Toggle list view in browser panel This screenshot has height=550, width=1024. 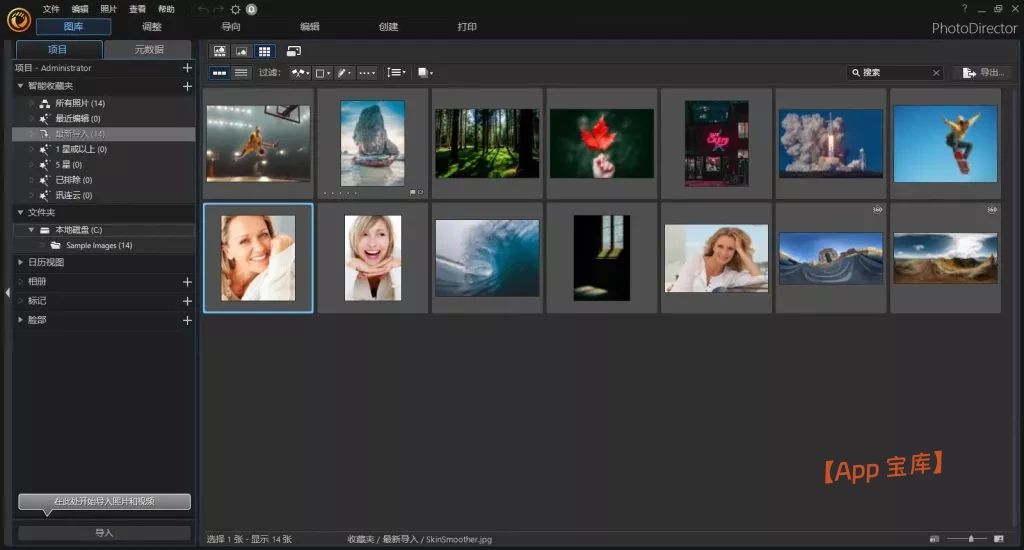(241, 73)
